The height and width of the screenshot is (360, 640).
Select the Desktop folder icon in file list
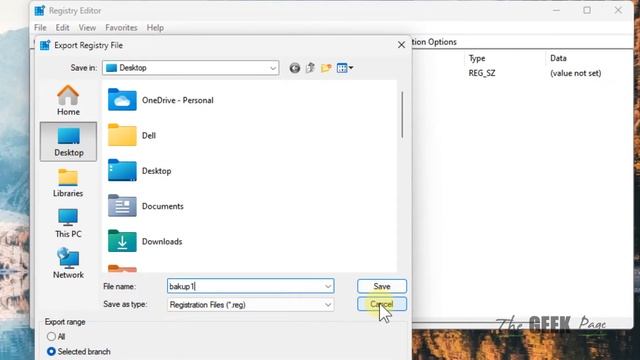click(x=122, y=170)
